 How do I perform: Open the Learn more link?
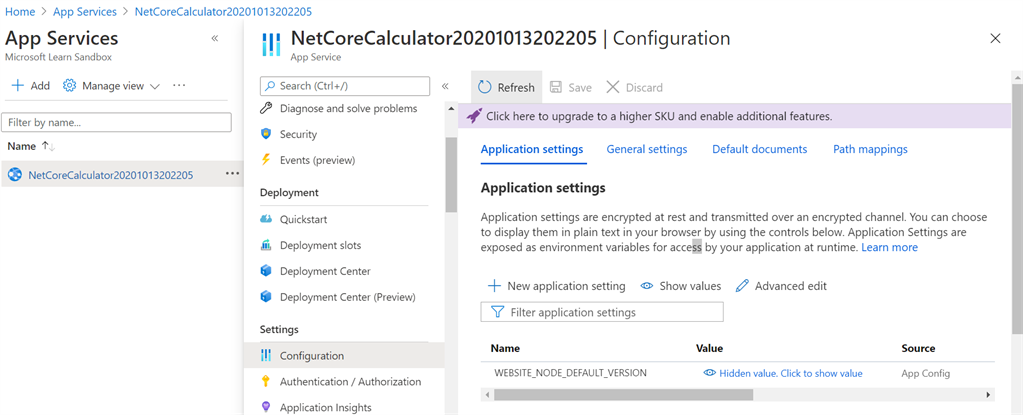(x=889, y=248)
